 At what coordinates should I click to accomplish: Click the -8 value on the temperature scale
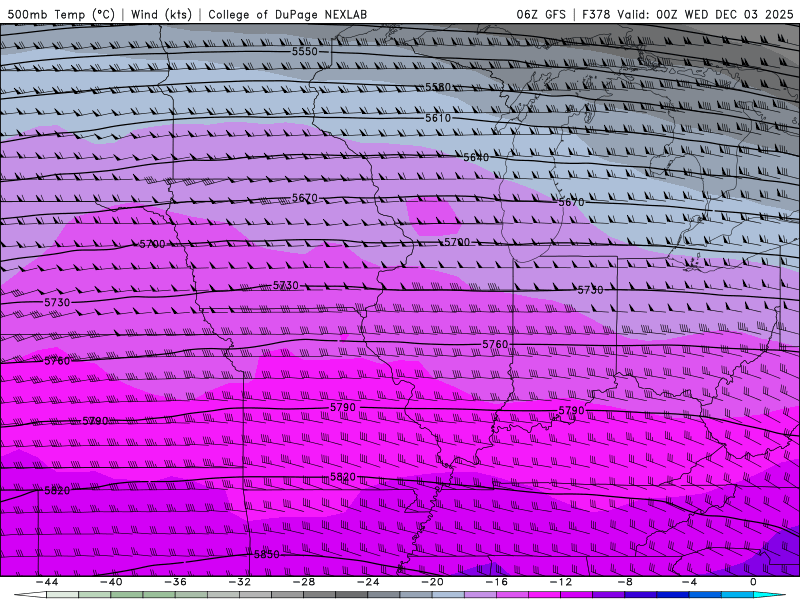pos(625,582)
